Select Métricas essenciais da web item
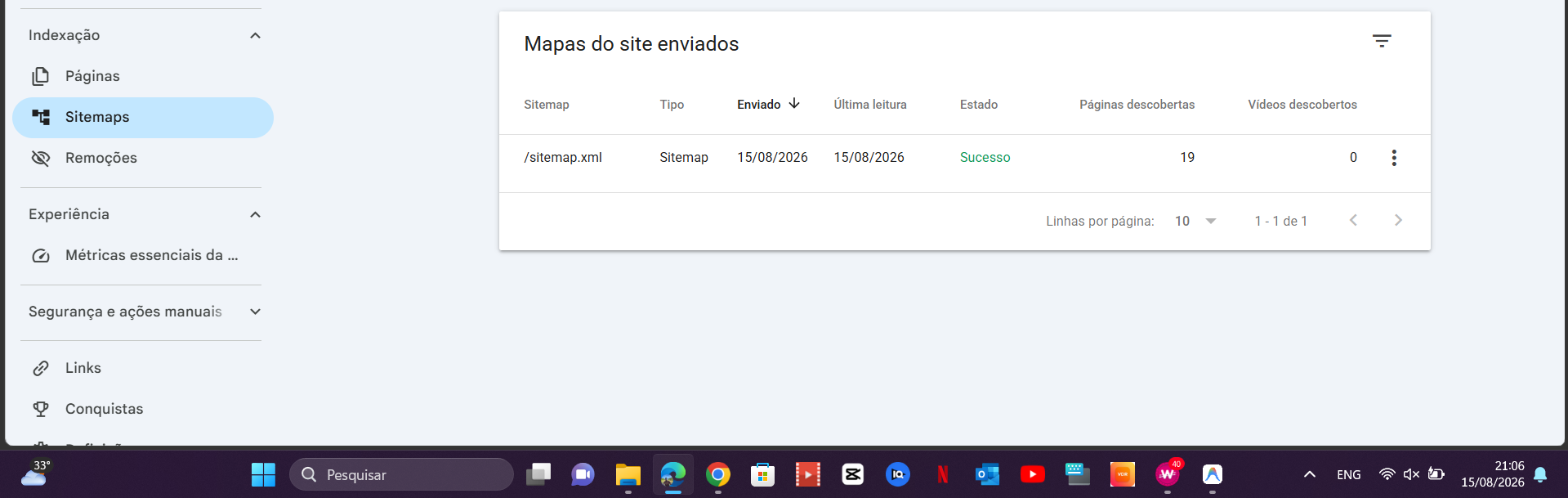Screen dimensions: 1568x498 point(143,255)
